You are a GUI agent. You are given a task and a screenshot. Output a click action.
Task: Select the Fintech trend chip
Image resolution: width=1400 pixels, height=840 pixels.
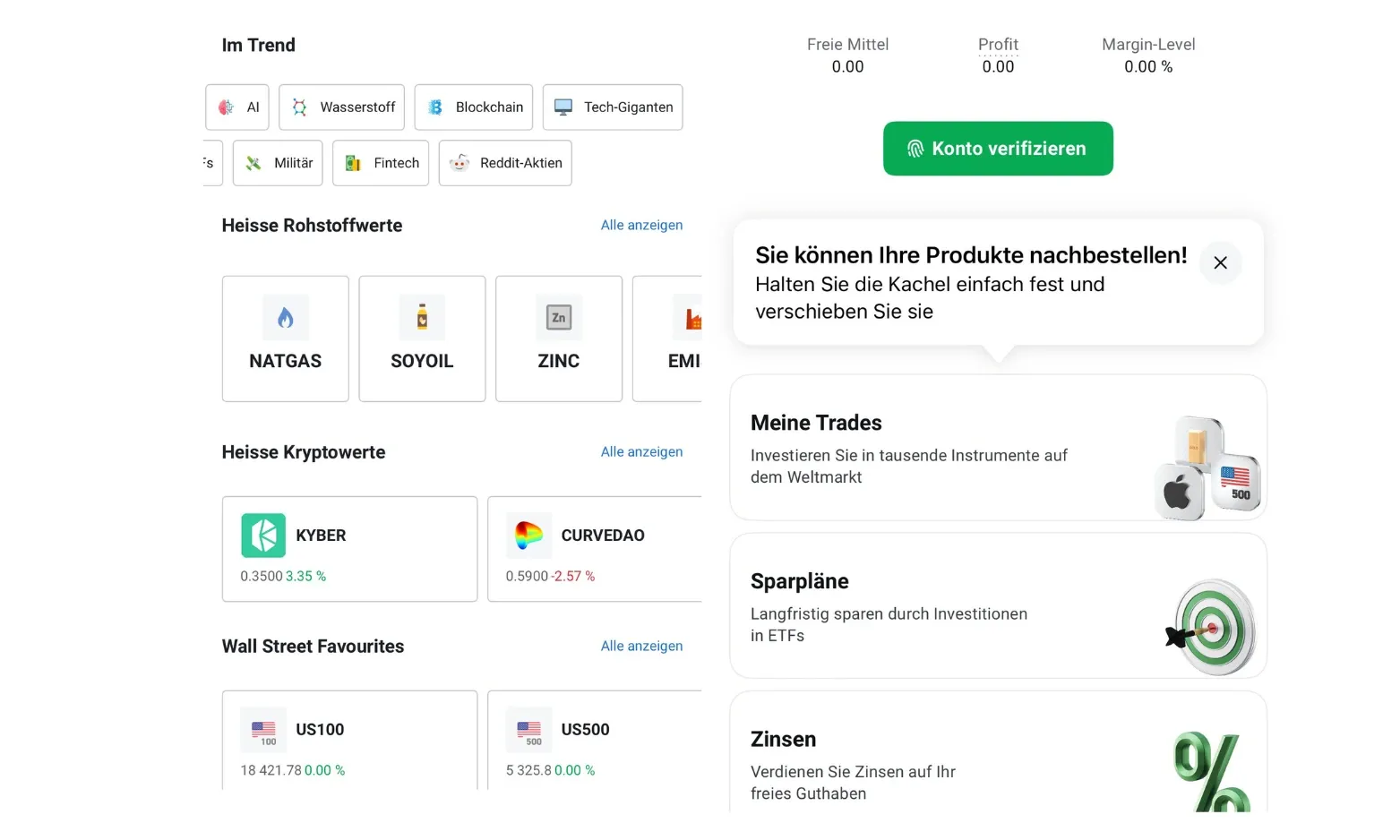point(381,163)
